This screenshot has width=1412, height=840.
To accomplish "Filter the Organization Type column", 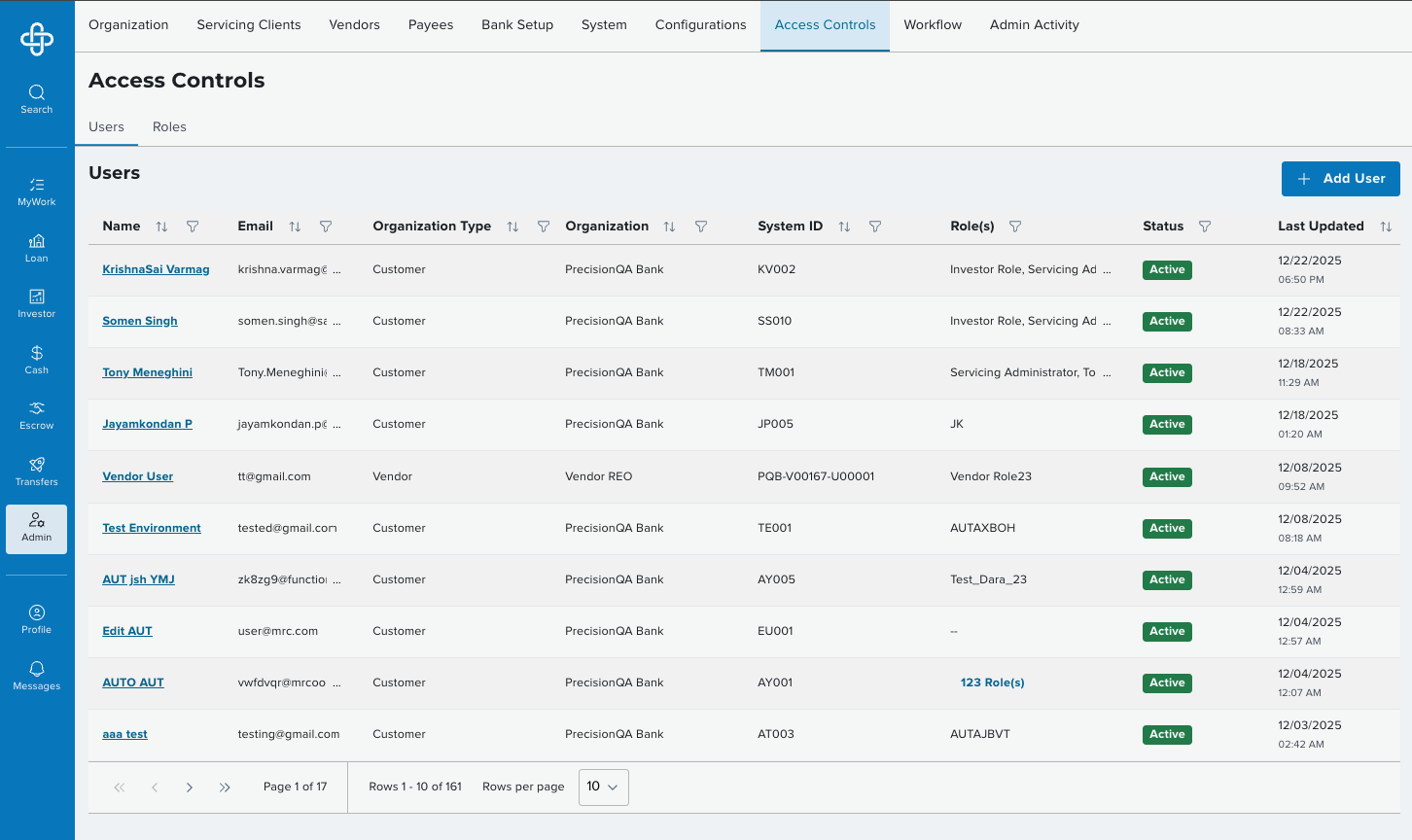I will (x=544, y=227).
